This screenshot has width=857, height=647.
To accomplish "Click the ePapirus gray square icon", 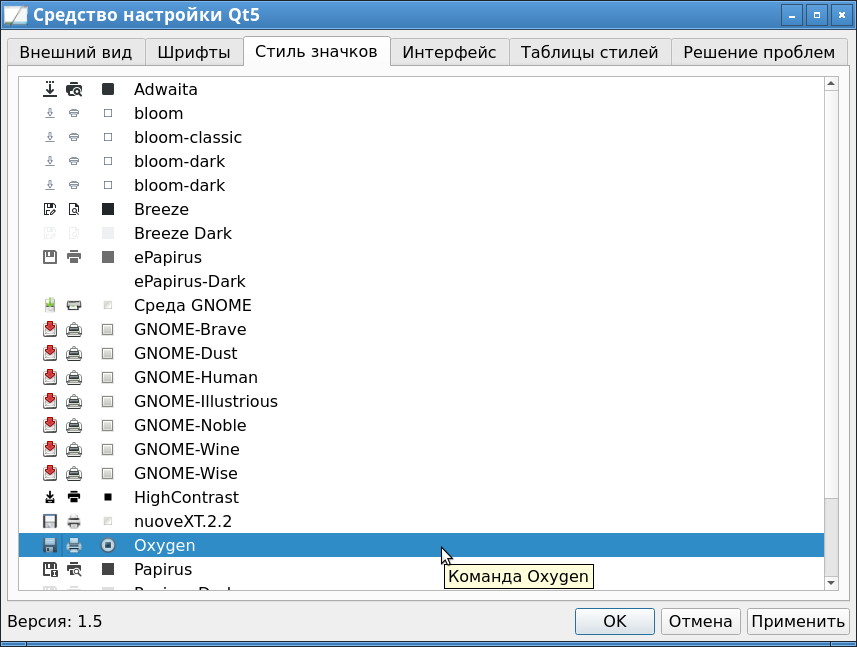I will [x=108, y=257].
